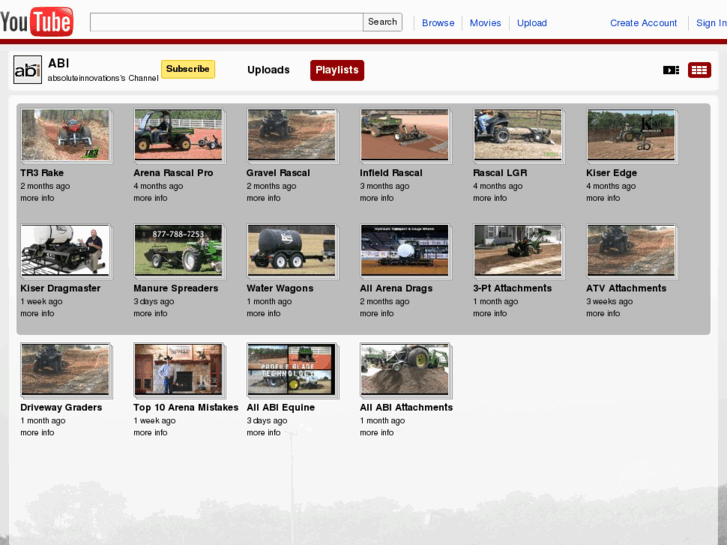Expand more info under Kiser Dragmaster
The image size is (727, 545).
(x=37, y=314)
